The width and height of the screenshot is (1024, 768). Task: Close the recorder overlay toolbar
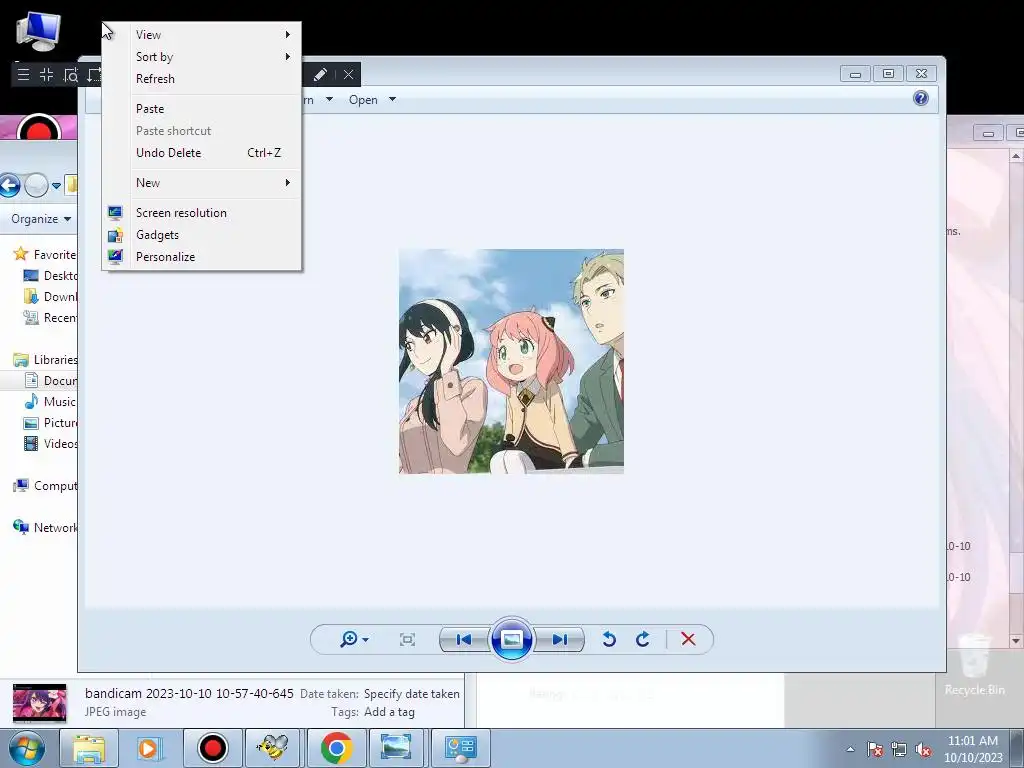(349, 74)
